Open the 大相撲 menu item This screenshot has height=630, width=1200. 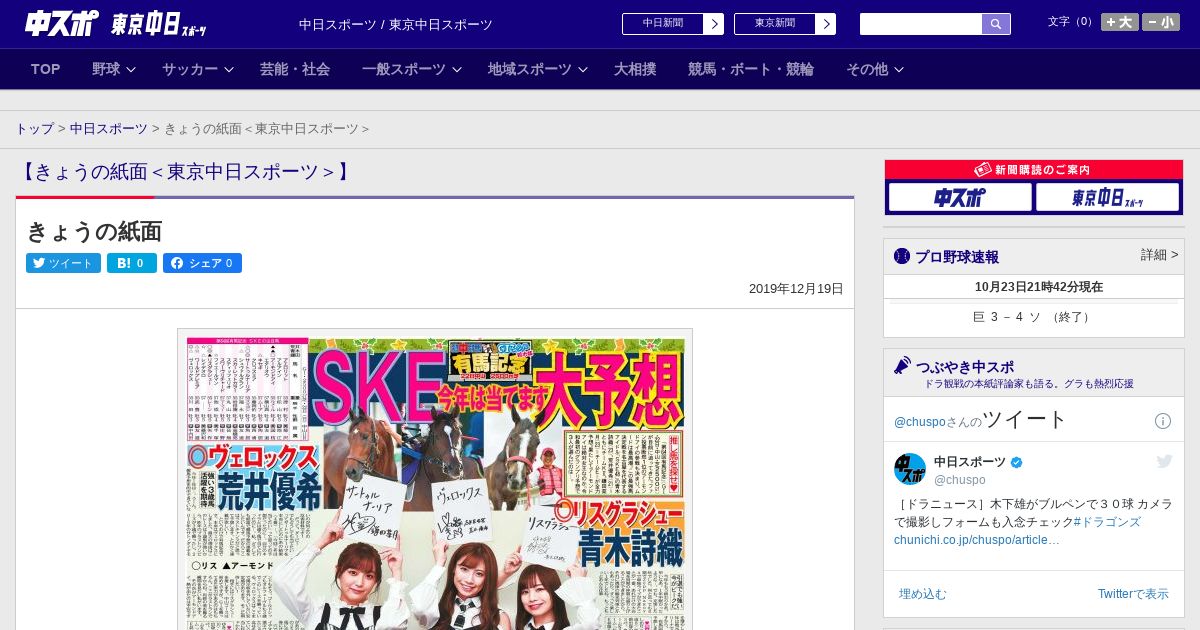635,69
